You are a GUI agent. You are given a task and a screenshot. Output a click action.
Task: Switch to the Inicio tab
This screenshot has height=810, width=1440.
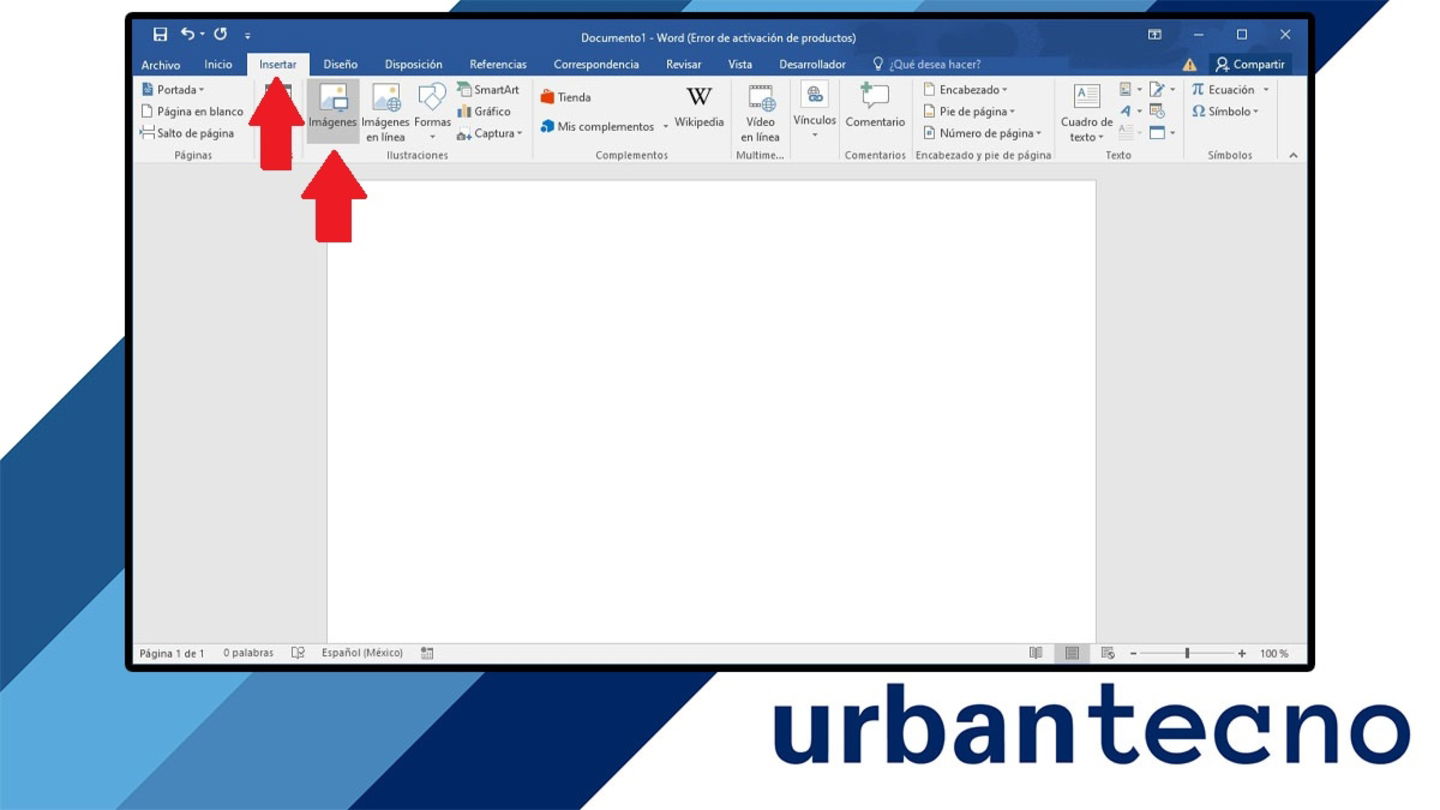(x=218, y=65)
